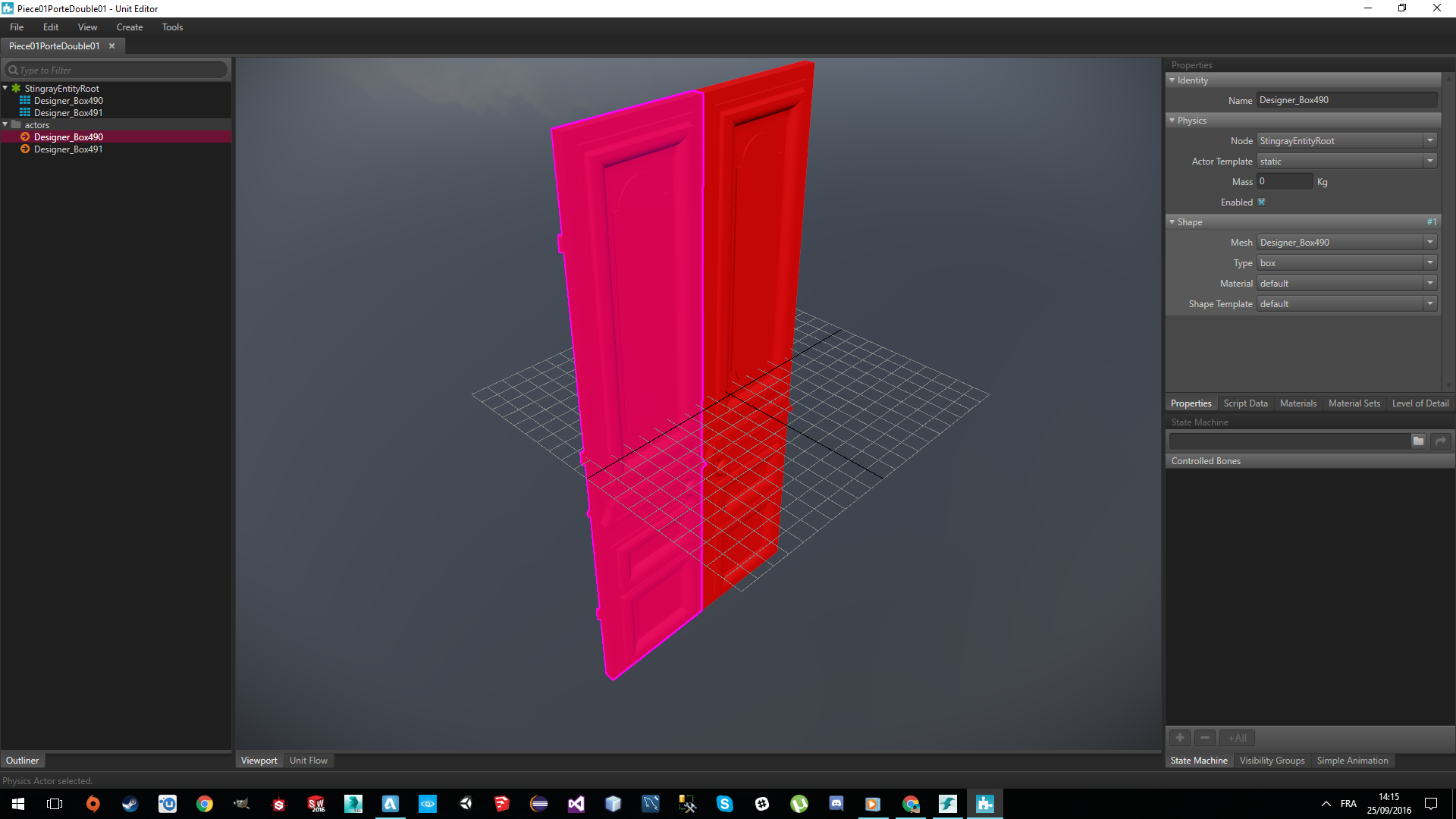
Task: Click the Designer_Box490 actor icon under actors
Action: (x=25, y=136)
